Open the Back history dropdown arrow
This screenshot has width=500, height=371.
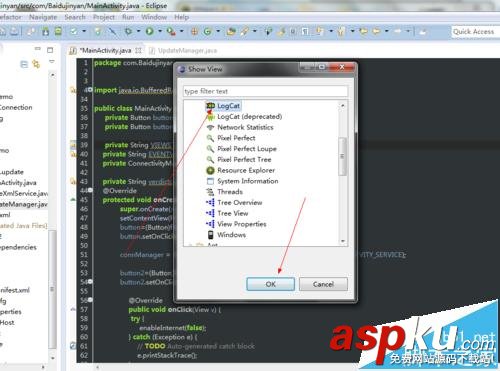pyautogui.click(x=387, y=31)
